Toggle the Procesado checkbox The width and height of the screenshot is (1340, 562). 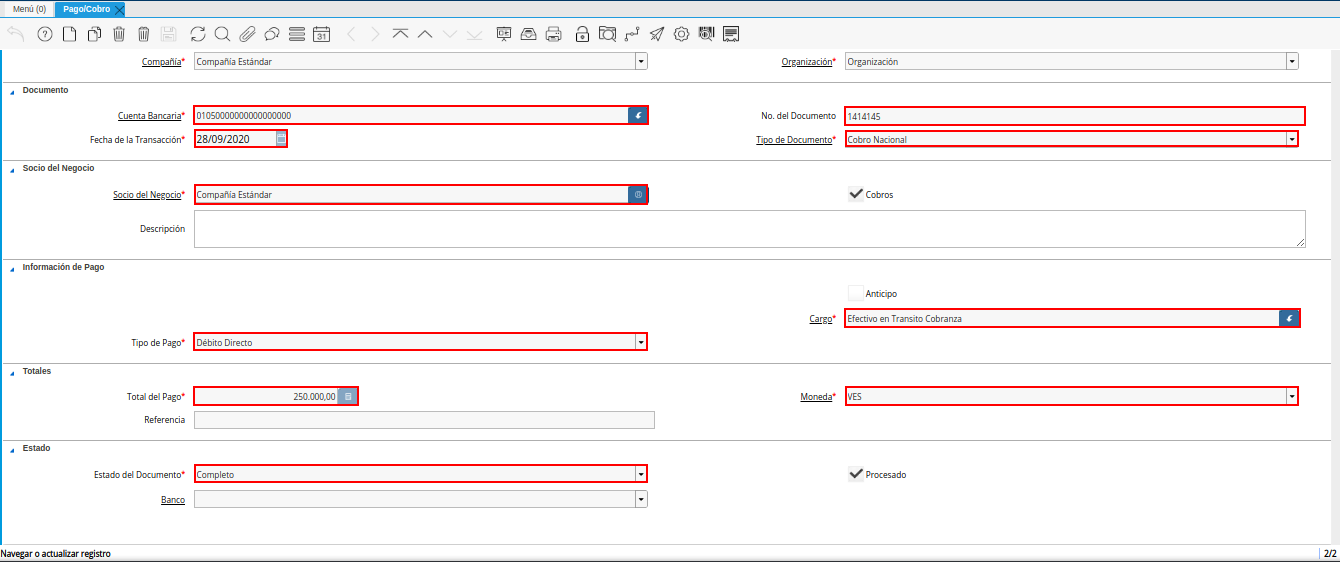tap(856, 474)
